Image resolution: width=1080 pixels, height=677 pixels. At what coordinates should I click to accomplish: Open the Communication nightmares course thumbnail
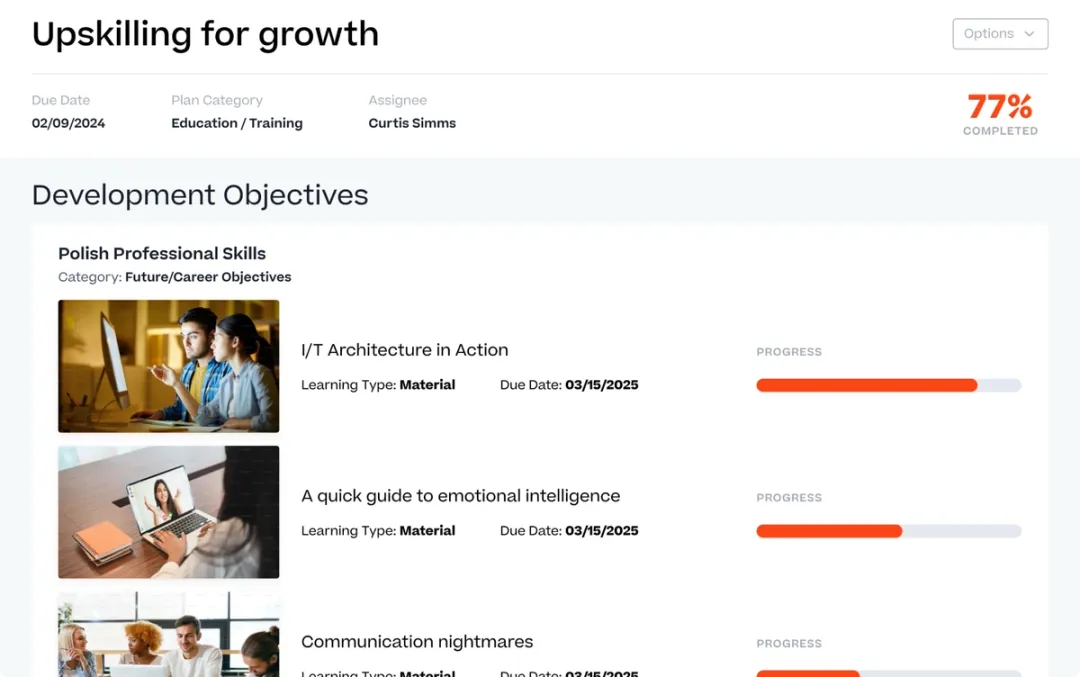(169, 634)
